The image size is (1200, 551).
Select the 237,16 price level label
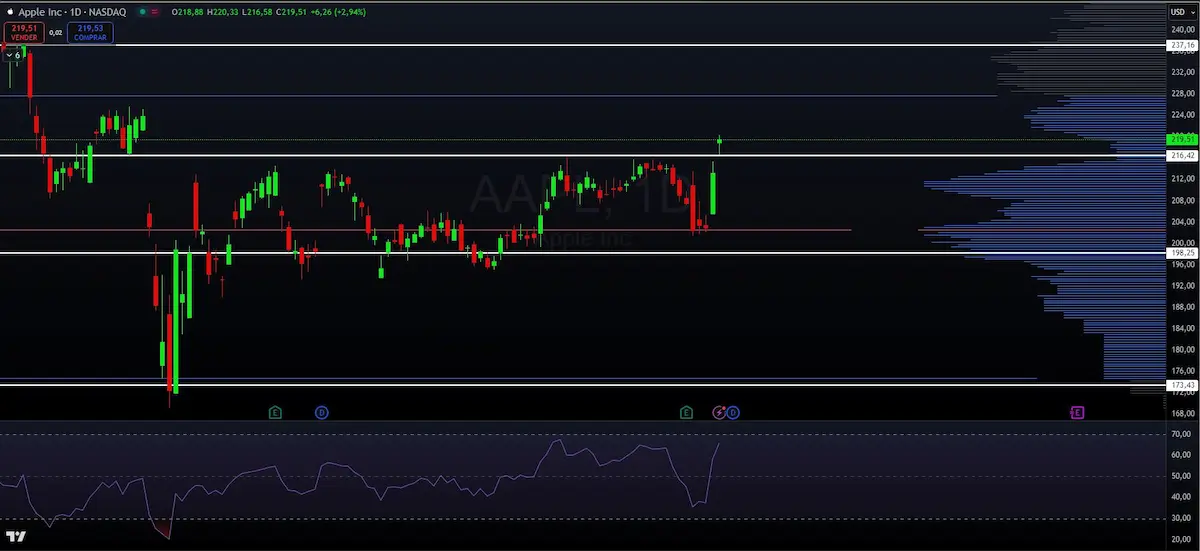coord(1181,46)
